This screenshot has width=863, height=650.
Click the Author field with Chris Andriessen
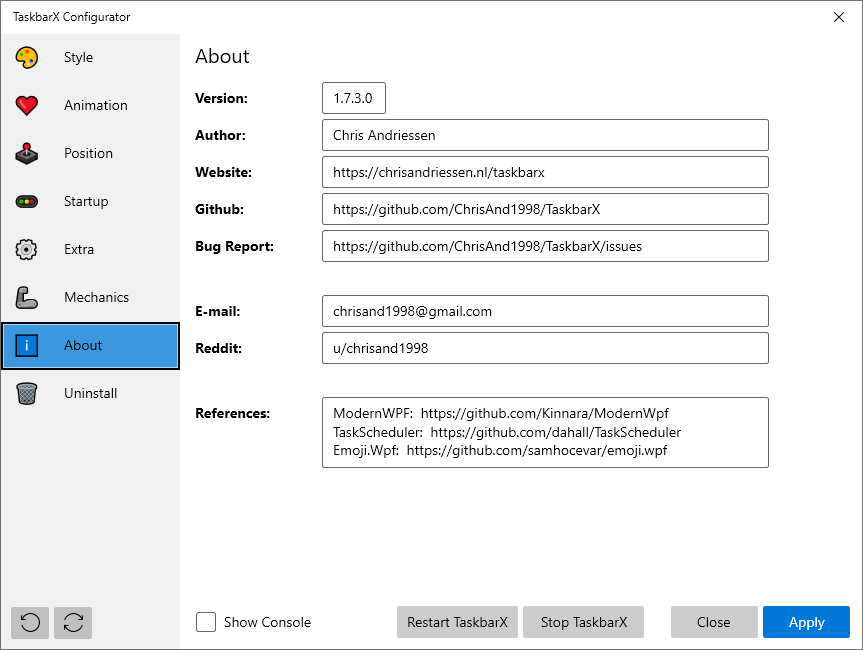545,135
